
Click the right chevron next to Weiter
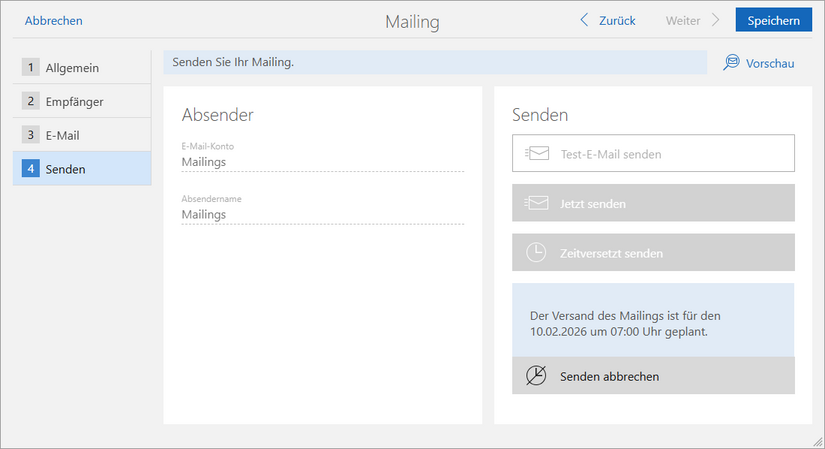pos(715,20)
